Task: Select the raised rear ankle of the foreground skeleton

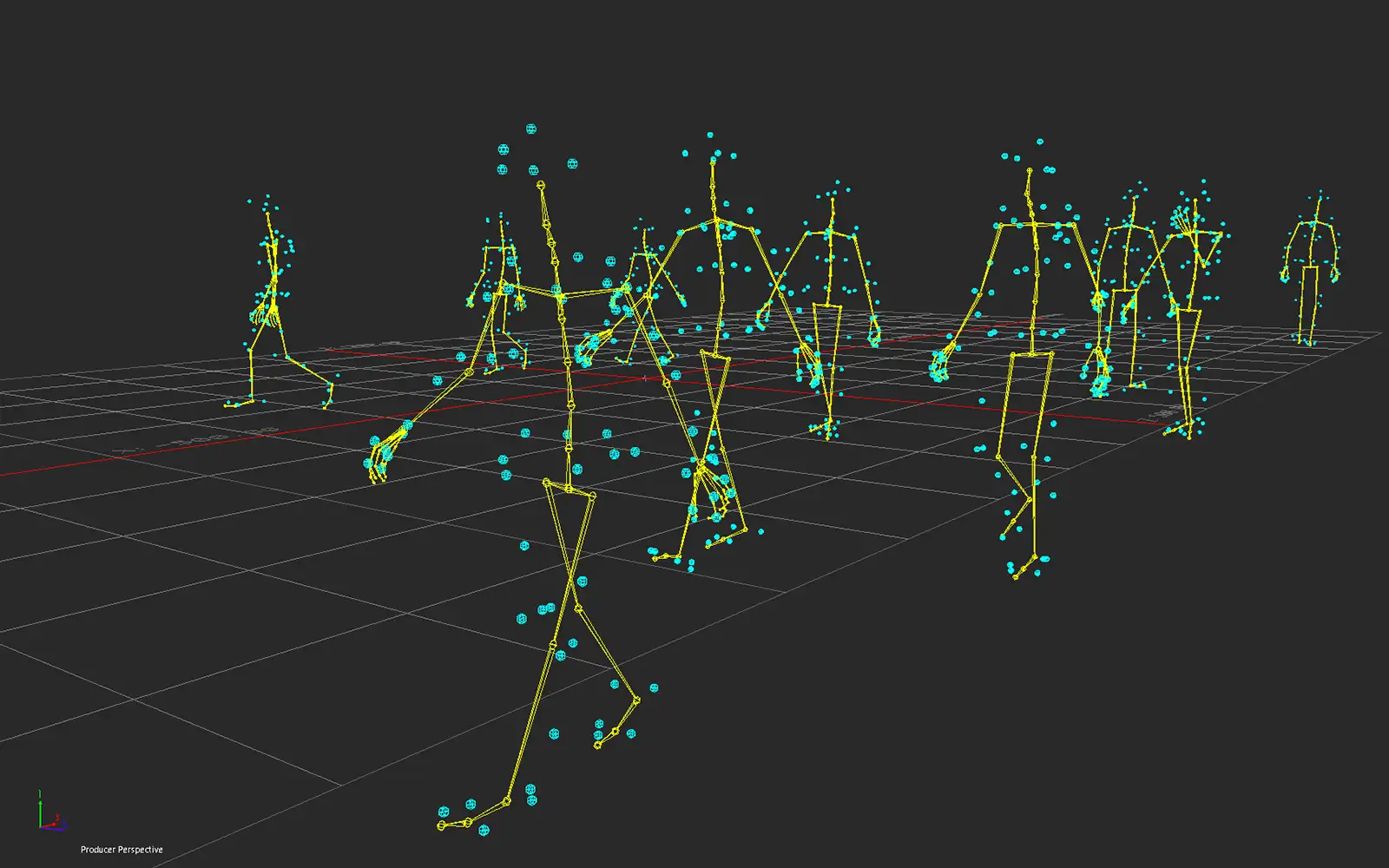Action: [635, 700]
